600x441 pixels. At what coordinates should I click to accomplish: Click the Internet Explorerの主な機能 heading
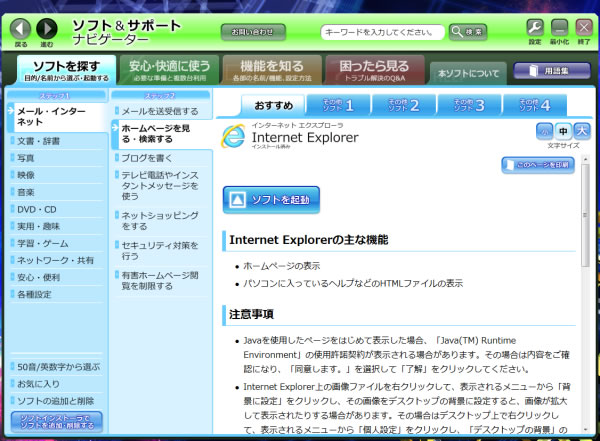[x=309, y=240]
